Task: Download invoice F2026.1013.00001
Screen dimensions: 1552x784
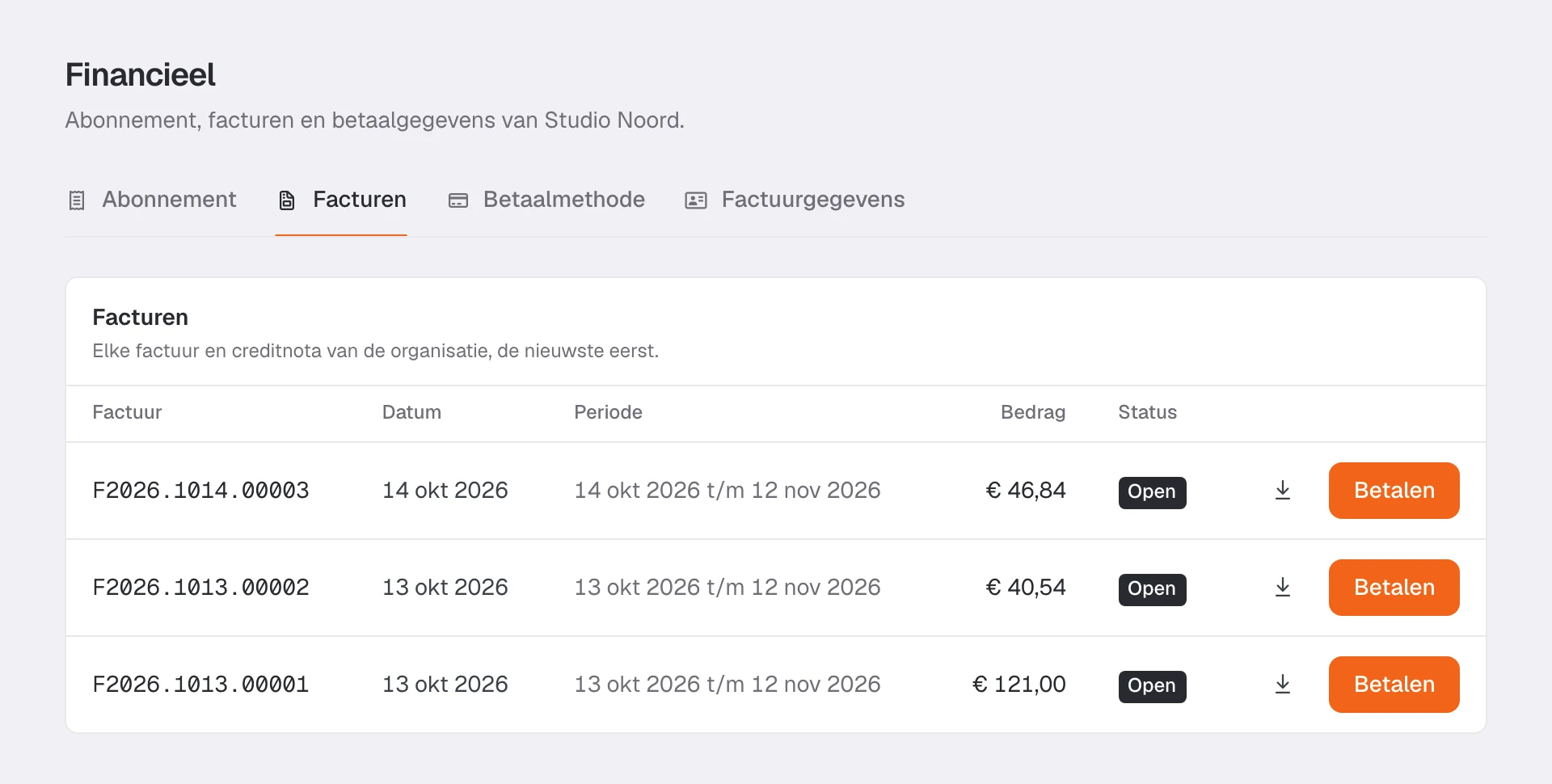Action: coord(1282,685)
